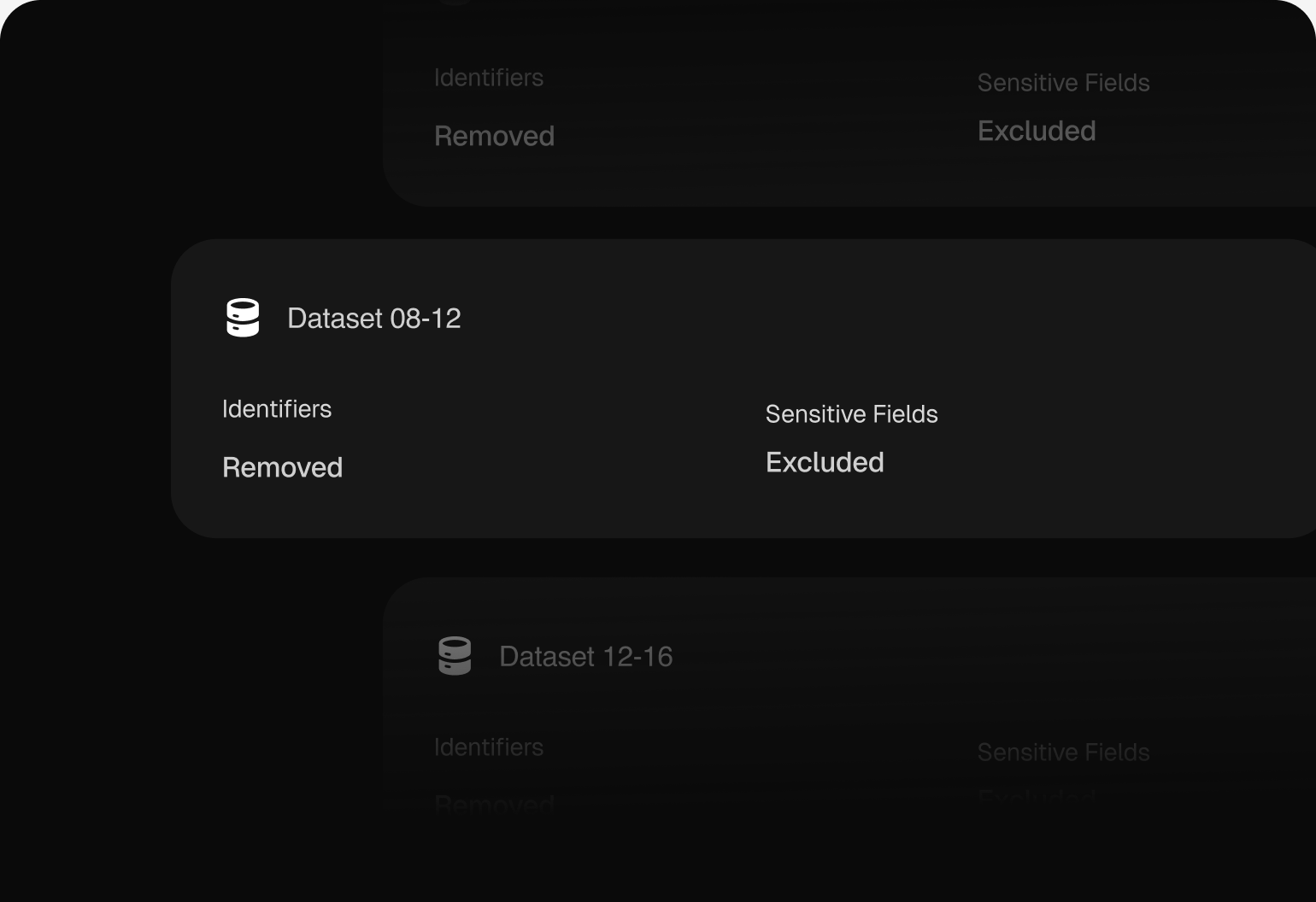
Task: Click Removed value in Dataset 12-16 card
Action: 495,804
